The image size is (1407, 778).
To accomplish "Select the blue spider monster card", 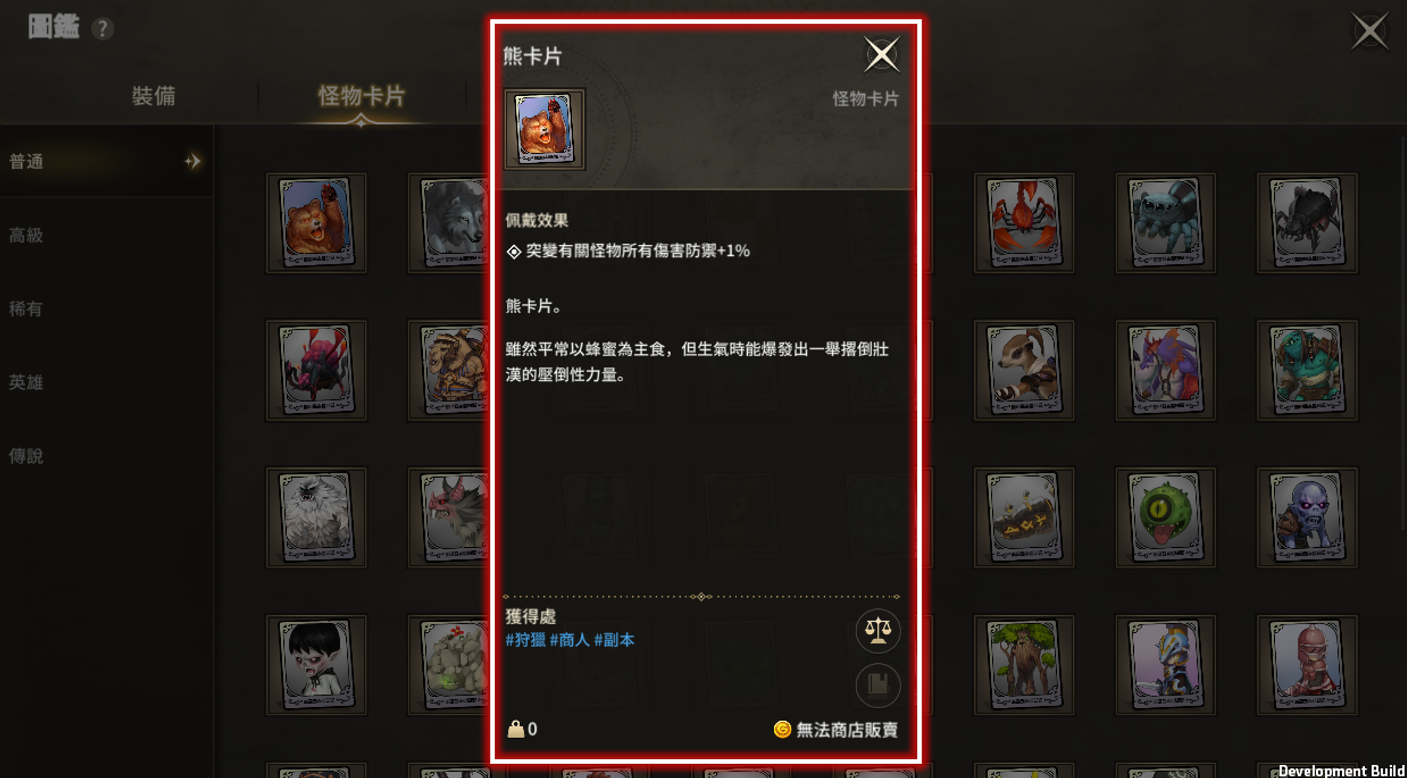I will (1166, 223).
